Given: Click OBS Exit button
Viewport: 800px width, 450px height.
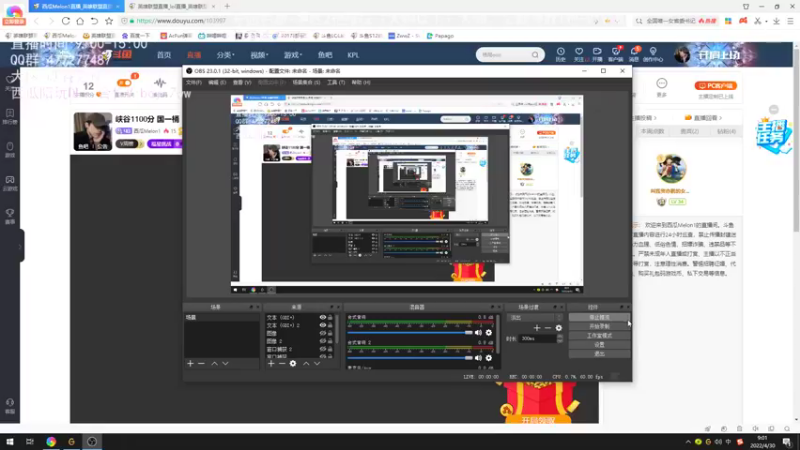Looking at the screenshot, I should 599,354.
